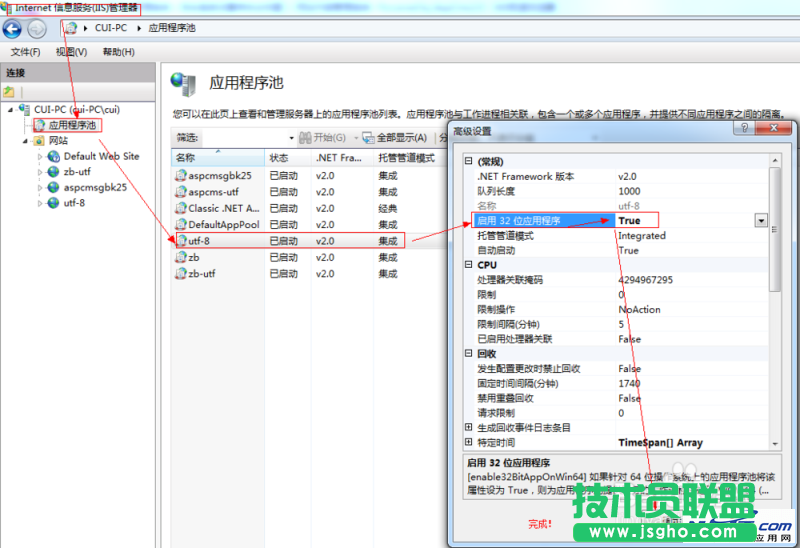Click the zb-utf app pool icon in list
800x548 pixels.
point(181,273)
